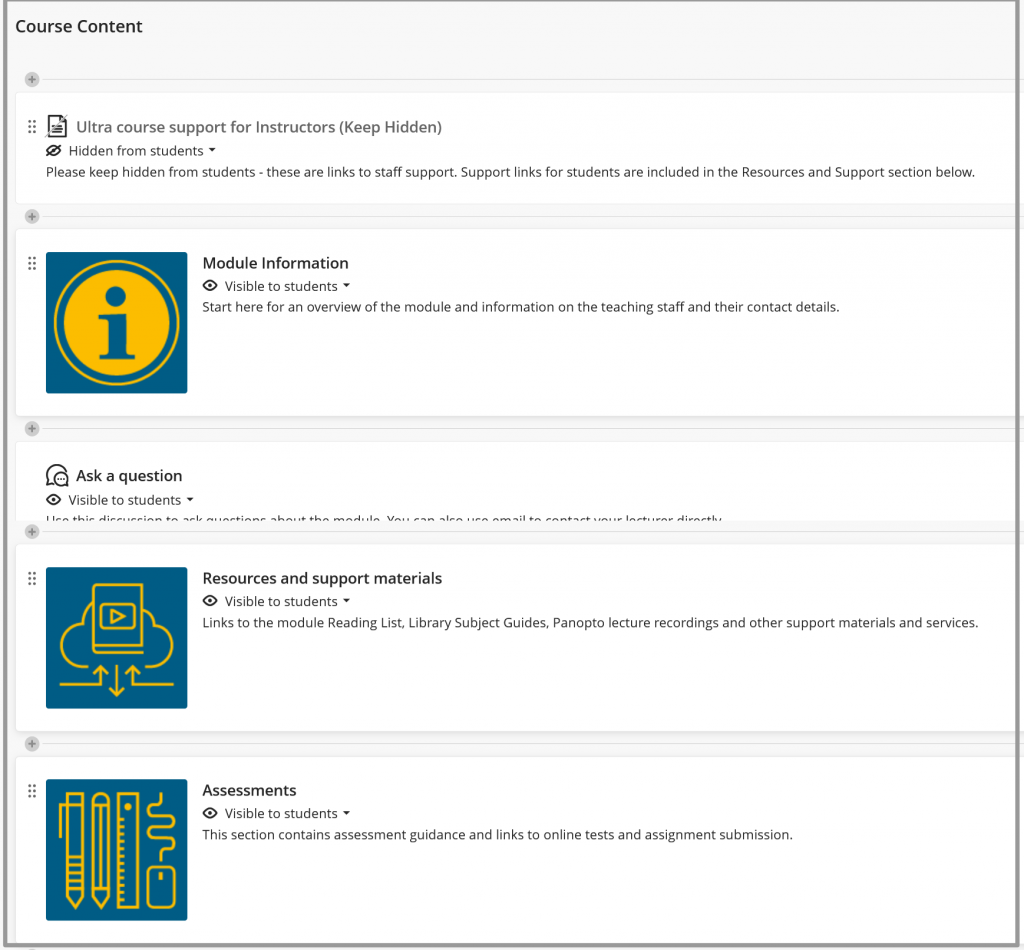
Task: Click the document icon beside Ultra course support
Action: [57, 126]
